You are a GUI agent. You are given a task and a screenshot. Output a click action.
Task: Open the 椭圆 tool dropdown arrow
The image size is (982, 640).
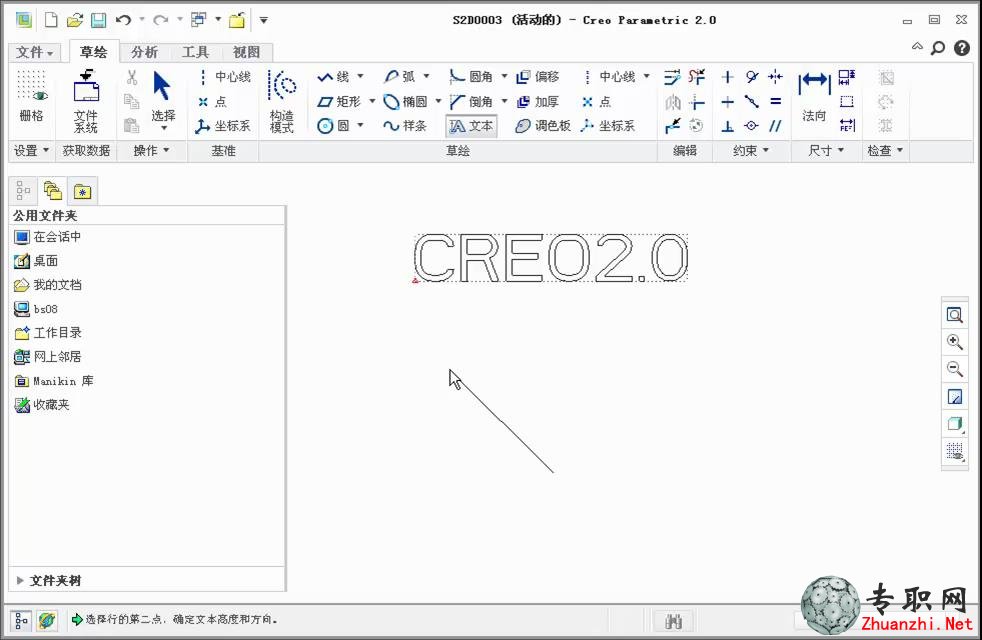click(x=438, y=101)
